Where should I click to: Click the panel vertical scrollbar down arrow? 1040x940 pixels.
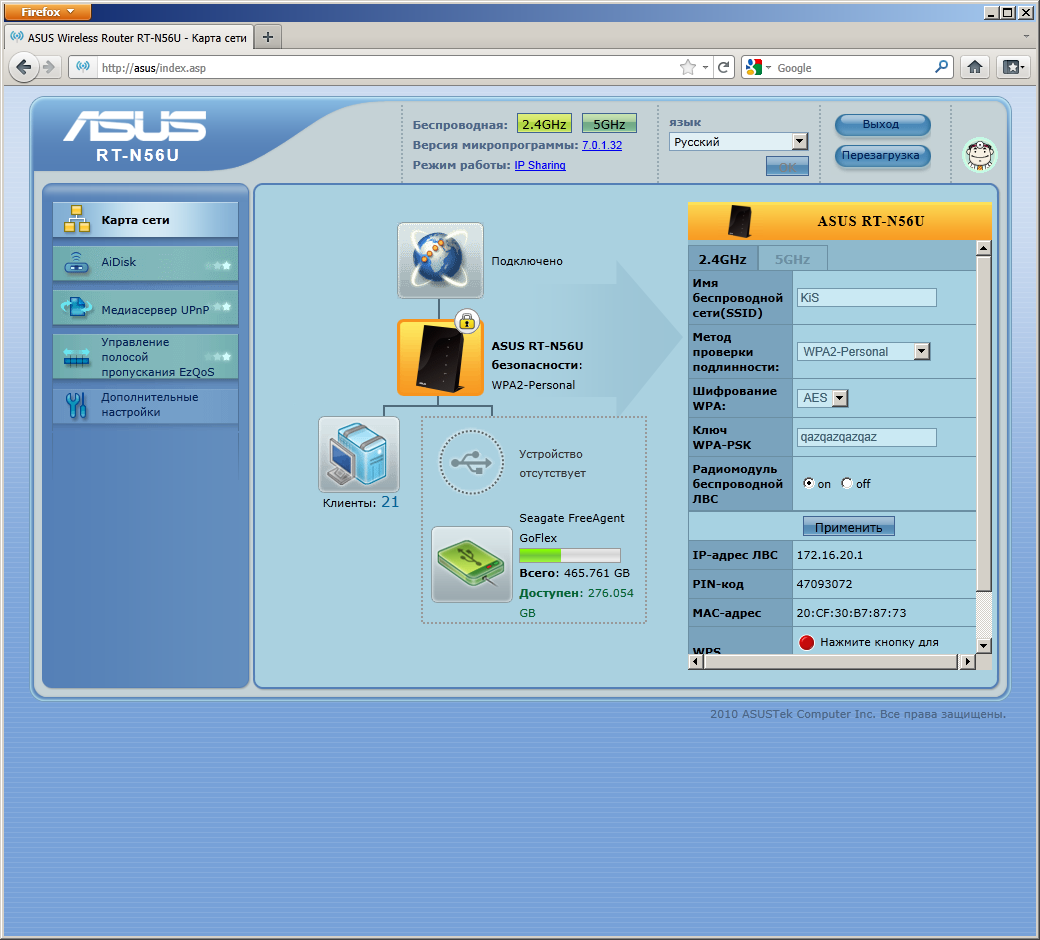pos(984,645)
